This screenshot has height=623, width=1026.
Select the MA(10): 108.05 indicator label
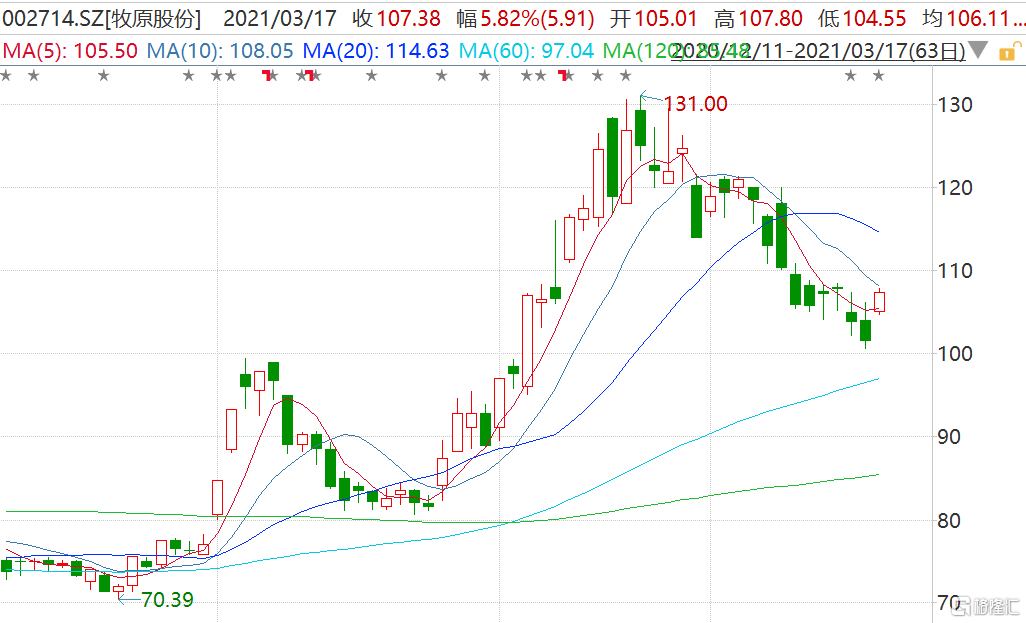click(221, 51)
